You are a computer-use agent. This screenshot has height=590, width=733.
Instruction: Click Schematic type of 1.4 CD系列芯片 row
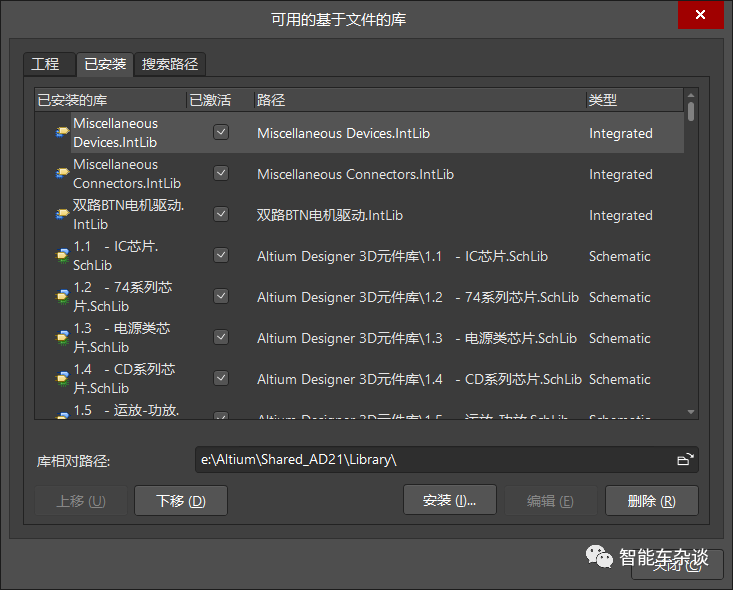coord(619,379)
